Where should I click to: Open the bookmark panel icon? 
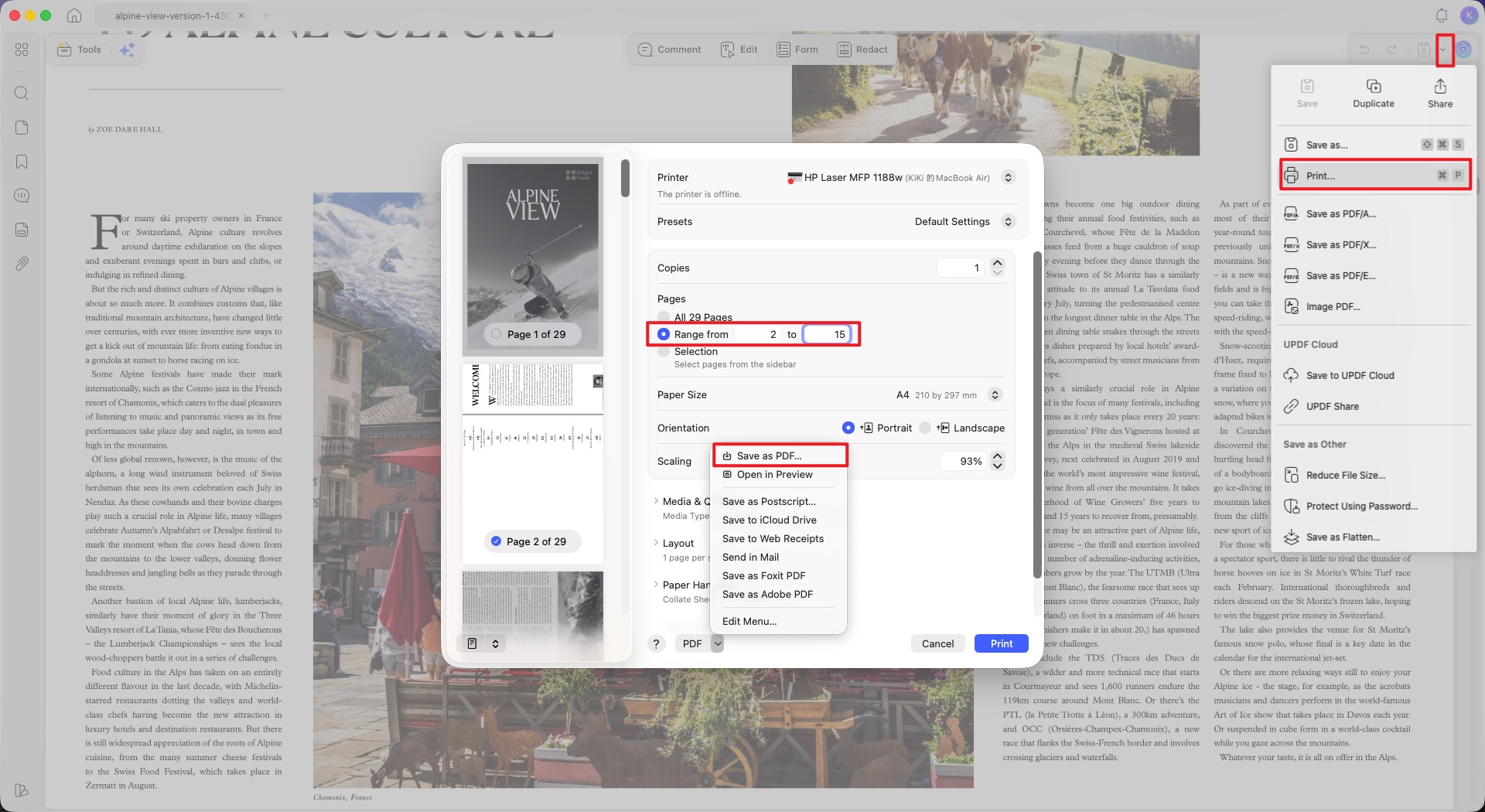coord(22,162)
